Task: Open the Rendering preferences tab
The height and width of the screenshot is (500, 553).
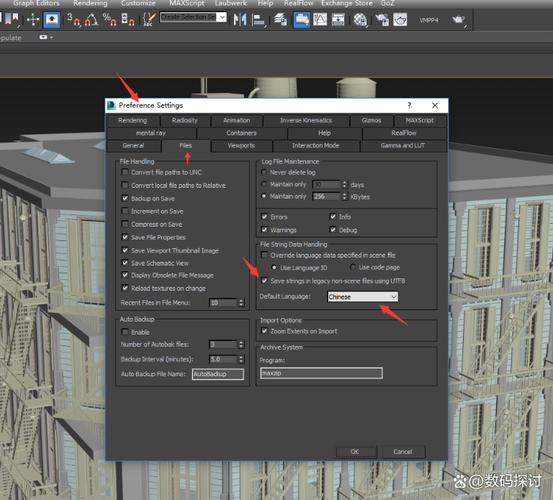Action: 133,121
